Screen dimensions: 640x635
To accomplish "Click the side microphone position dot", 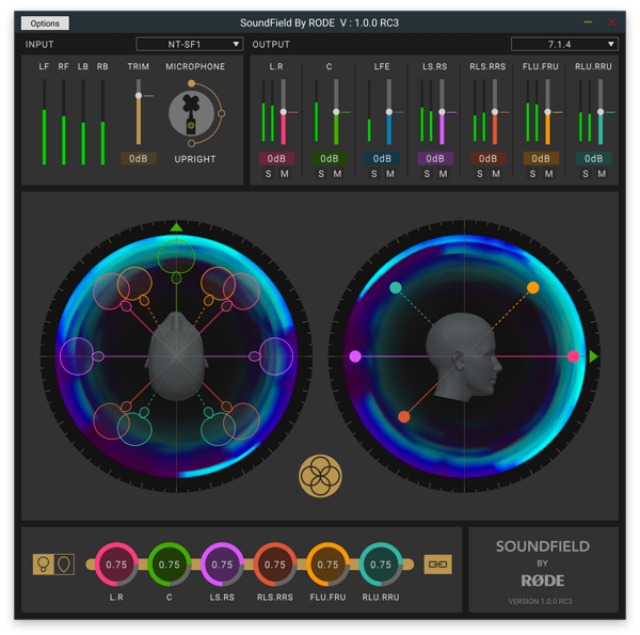I will click(221, 113).
